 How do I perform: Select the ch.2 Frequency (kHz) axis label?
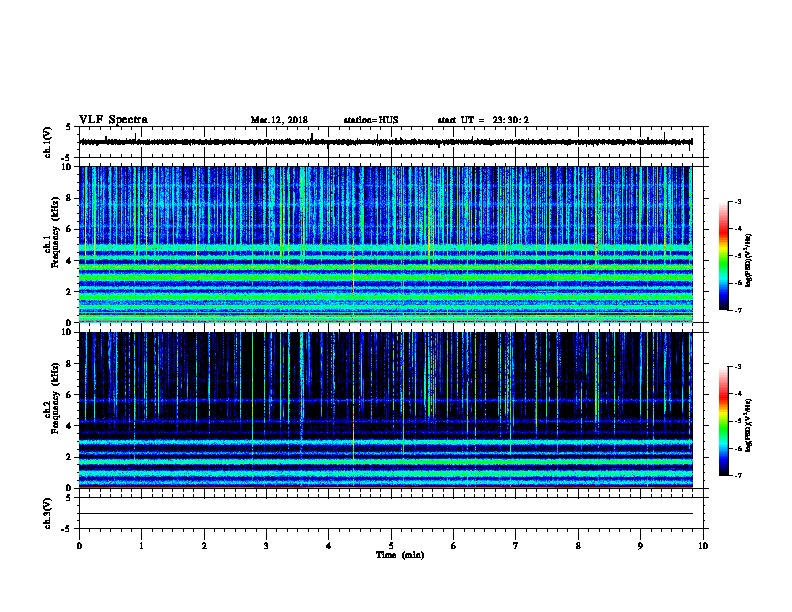(x=51, y=398)
